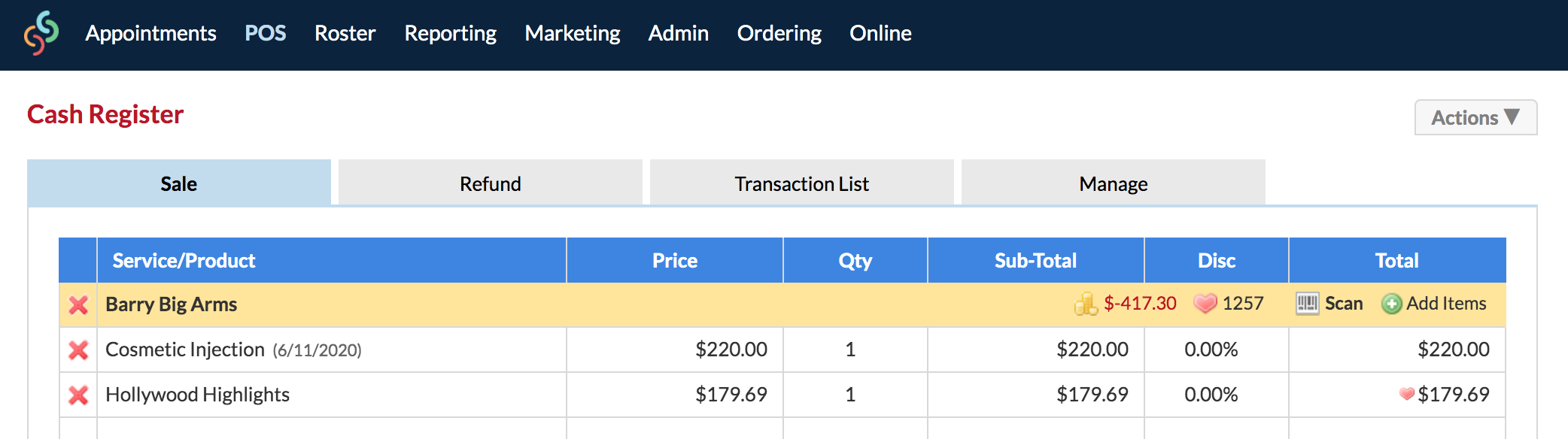Click the Roster navigation item
Screen dimensions: 1568x439
(x=345, y=33)
